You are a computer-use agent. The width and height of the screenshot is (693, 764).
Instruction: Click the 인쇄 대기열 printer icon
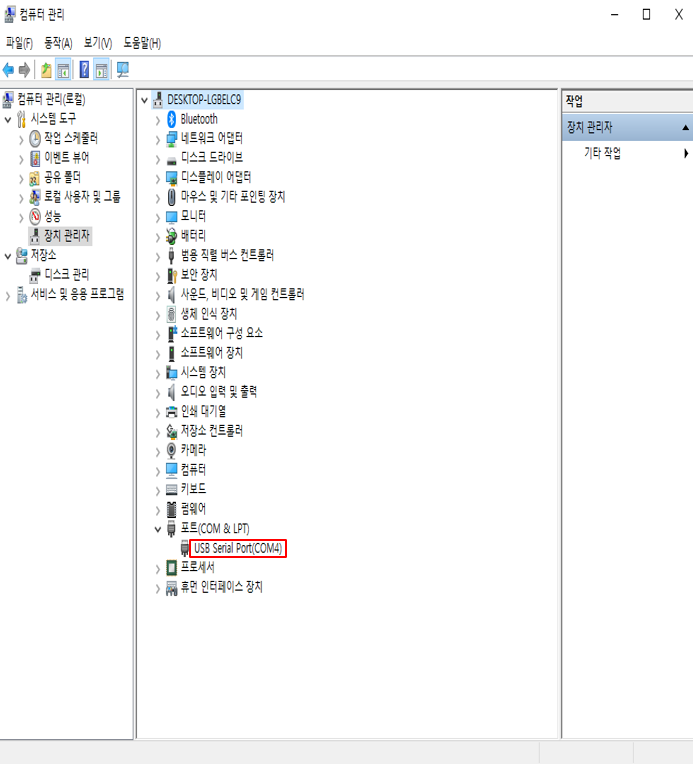172,412
